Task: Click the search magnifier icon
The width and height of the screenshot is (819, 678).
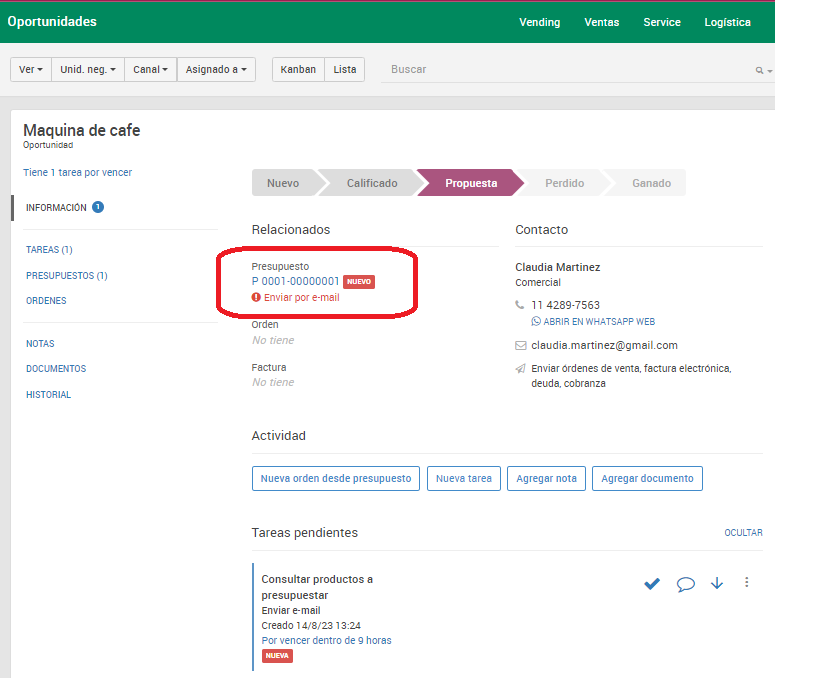Action: click(x=759, y=70)
